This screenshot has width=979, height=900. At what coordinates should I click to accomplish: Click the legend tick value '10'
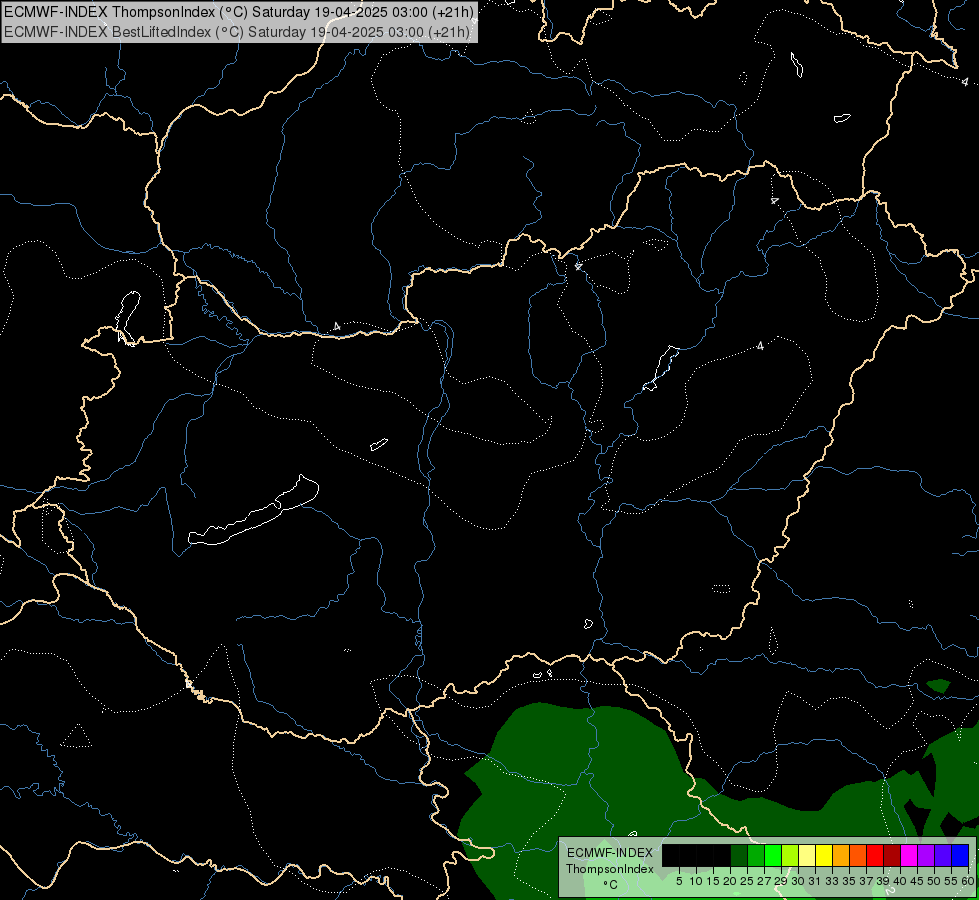pos(696,881)
